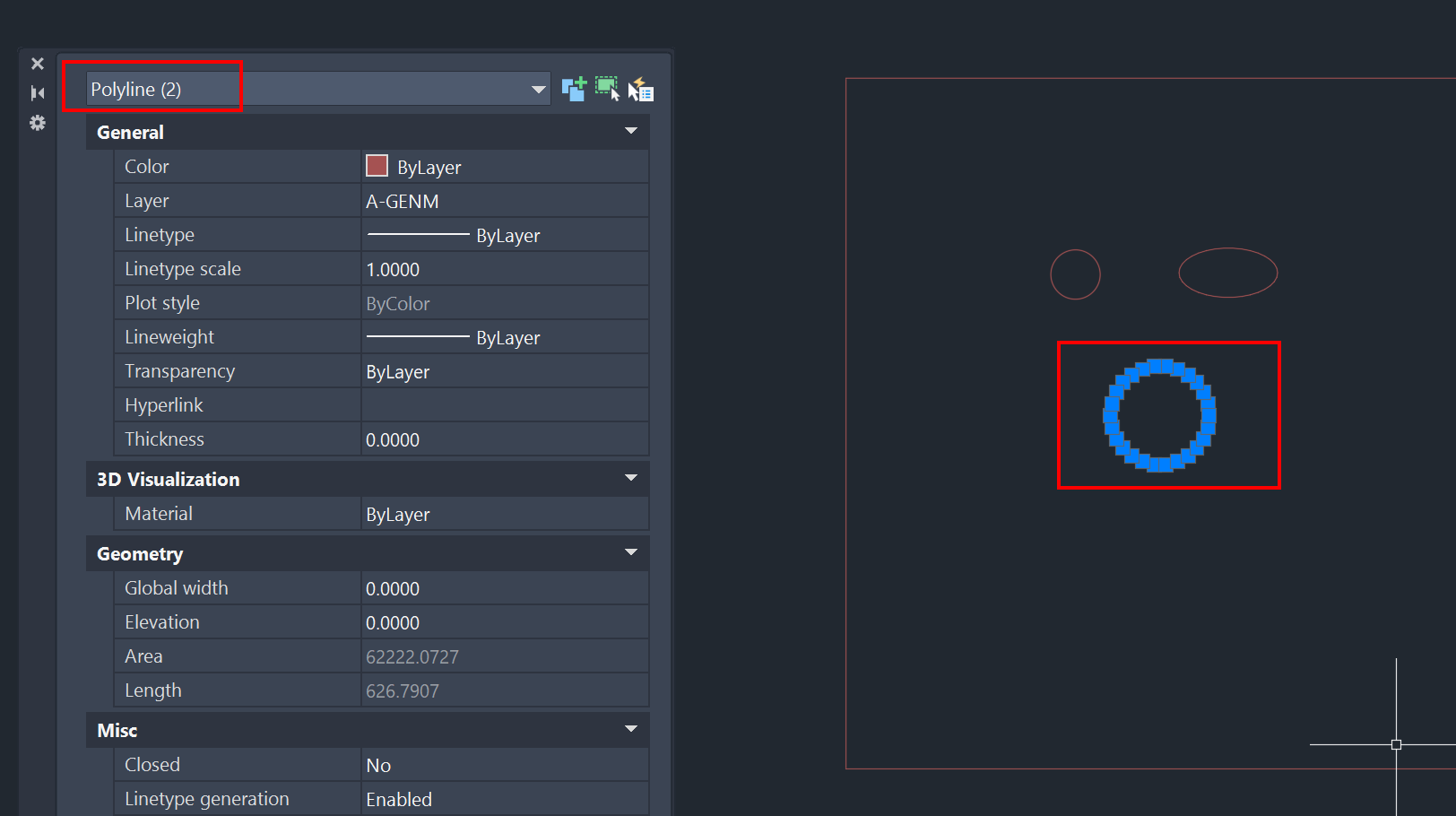Close the Properties palette with the X

tap(38, 63)
